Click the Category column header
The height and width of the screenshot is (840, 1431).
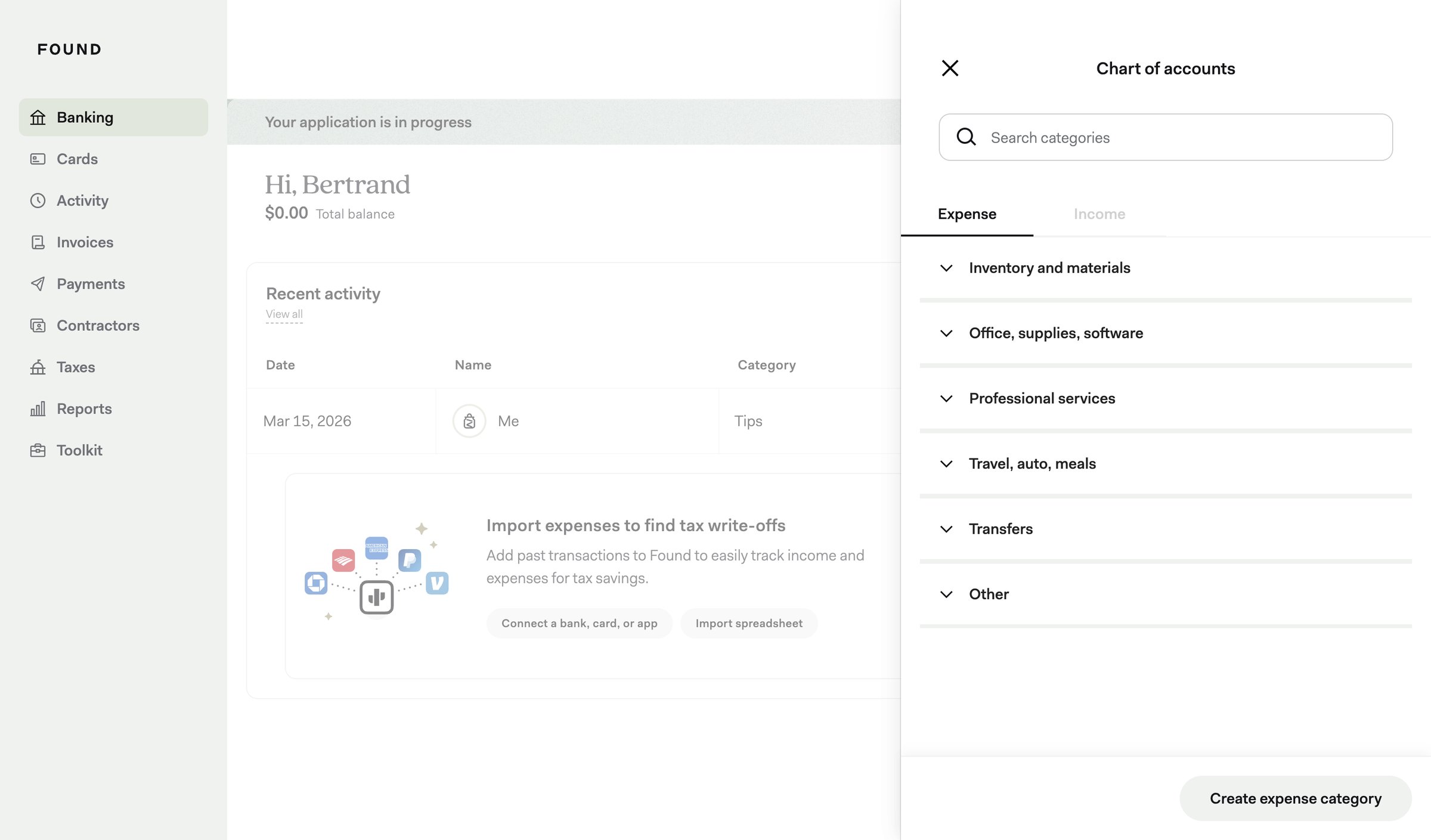(x=767, y=365)
